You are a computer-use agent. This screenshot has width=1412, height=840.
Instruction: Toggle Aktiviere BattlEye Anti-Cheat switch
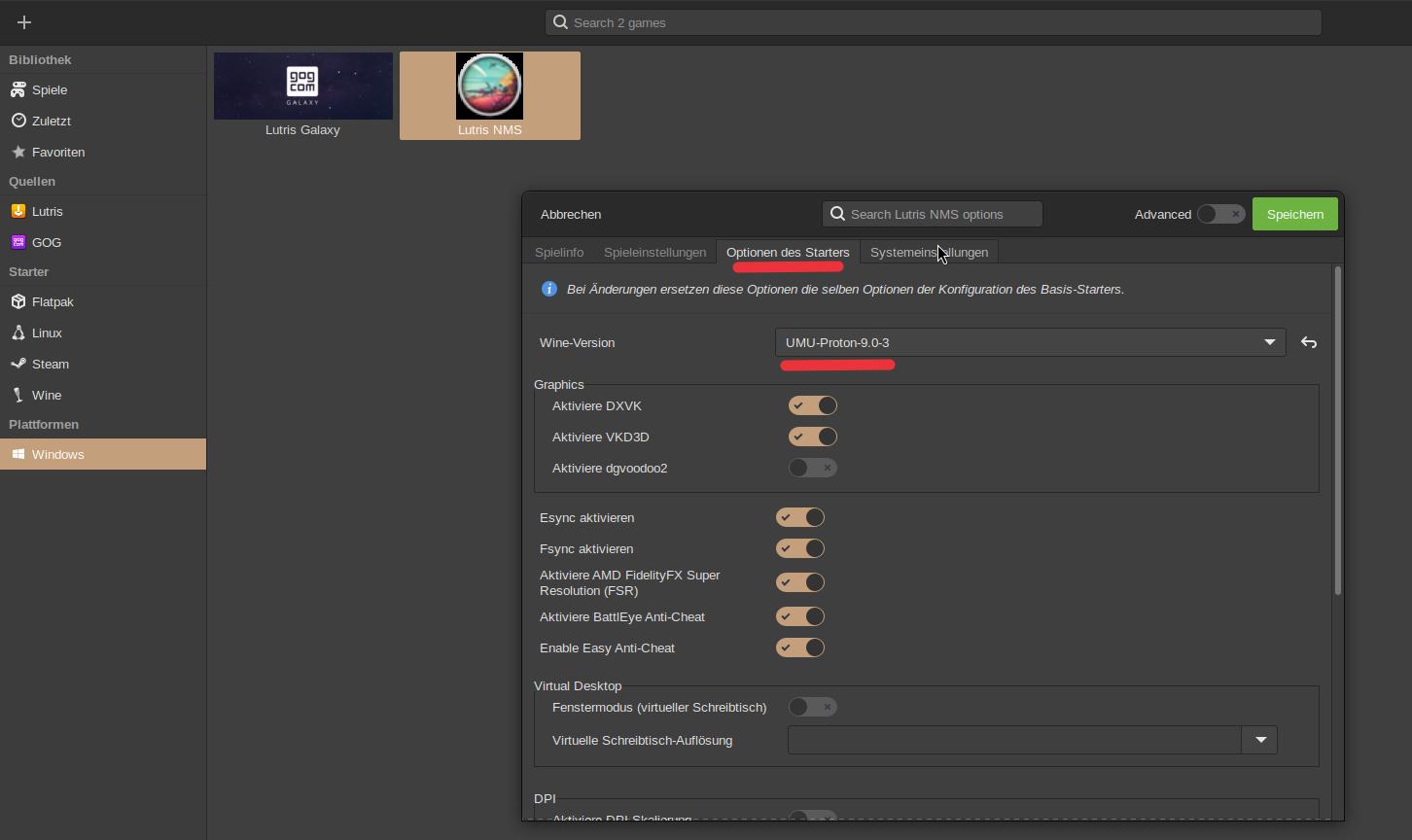[800, 616]
